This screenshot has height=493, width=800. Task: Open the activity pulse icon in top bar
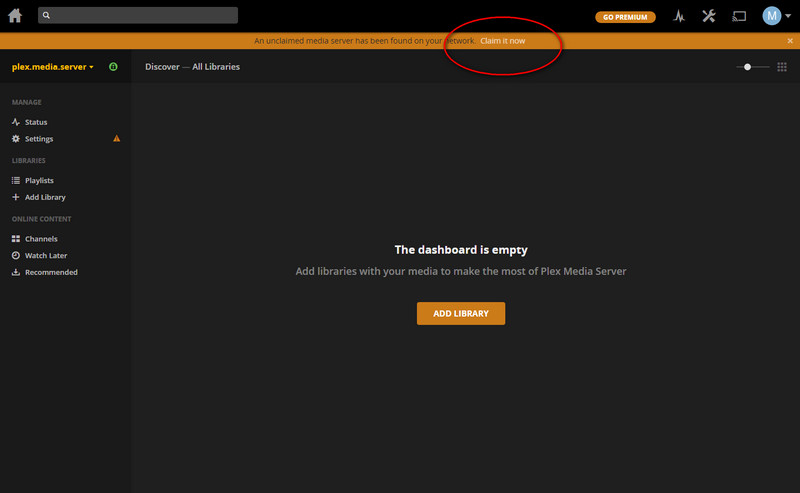coord(679,16)
